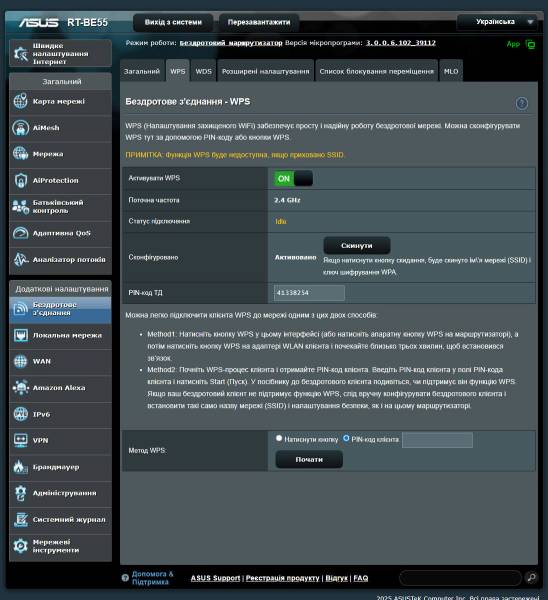This screenshot has height=600, width=548.
Task: Click the blue help question mark icon
Action: click(522, 103)
